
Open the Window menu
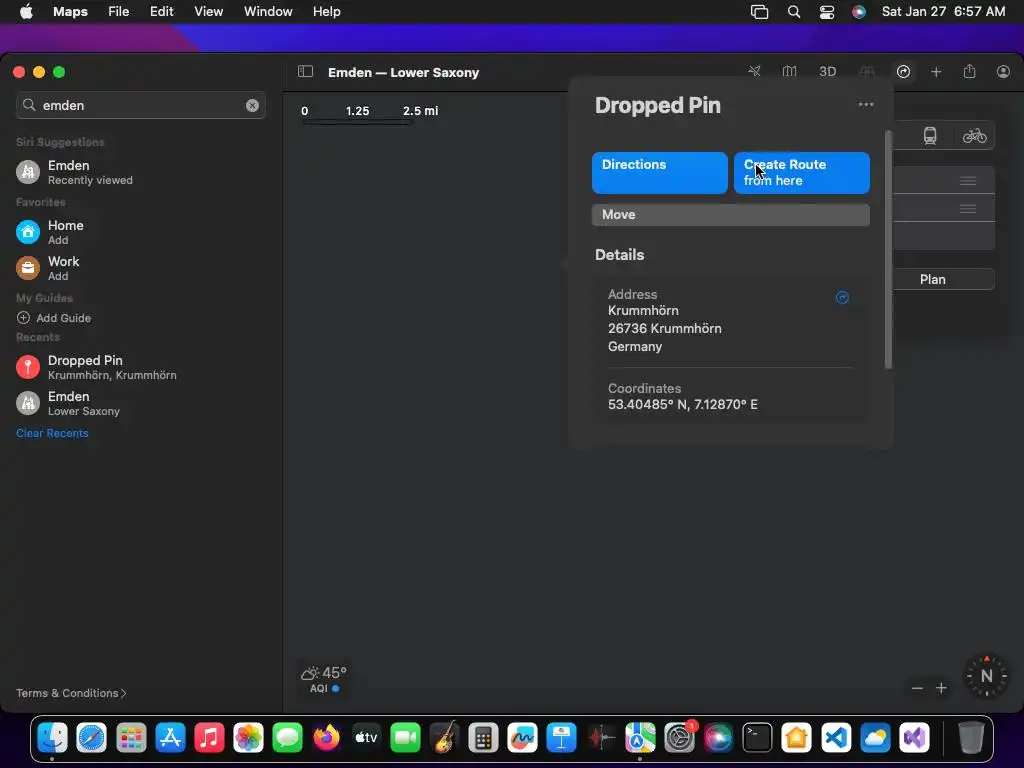point(268,11)
